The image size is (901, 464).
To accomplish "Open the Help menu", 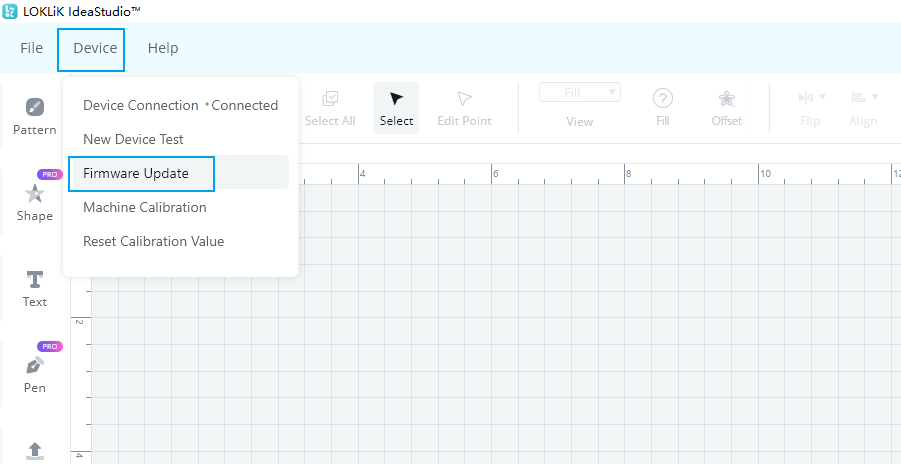I will pos(163,48).
